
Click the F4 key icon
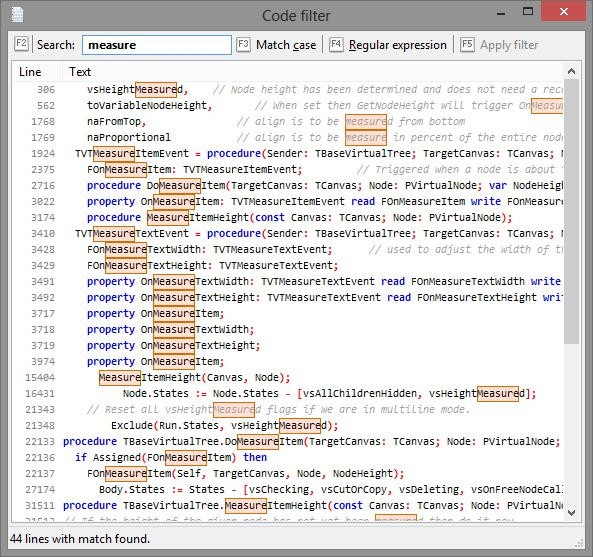coord(336,45)
